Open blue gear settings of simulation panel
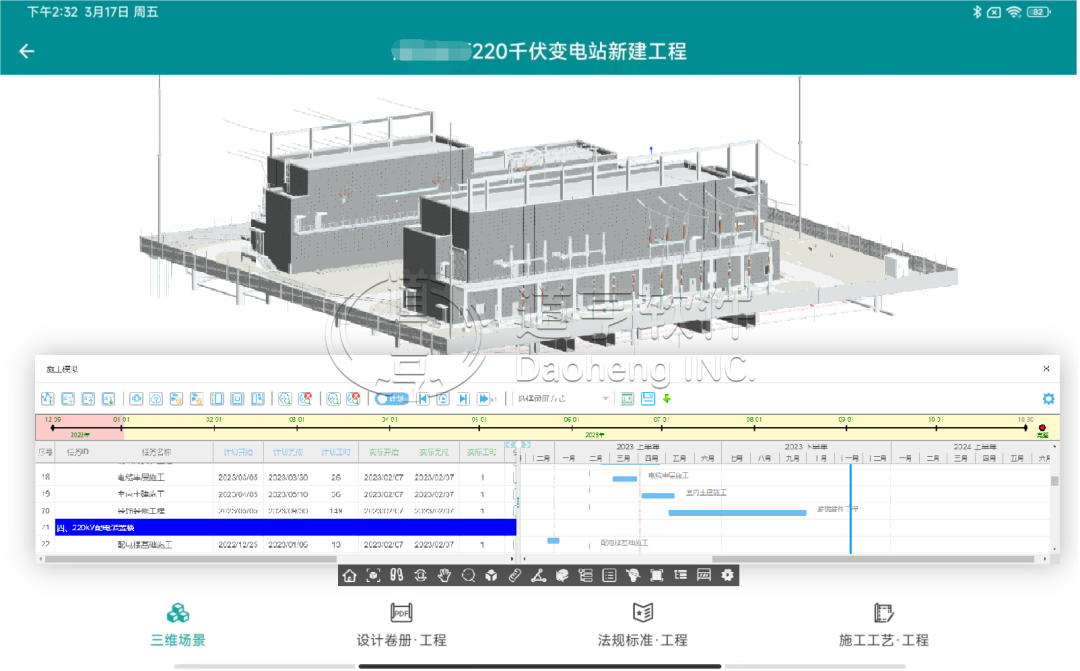Viewport: 1080px width, 671px height. 1048,398
